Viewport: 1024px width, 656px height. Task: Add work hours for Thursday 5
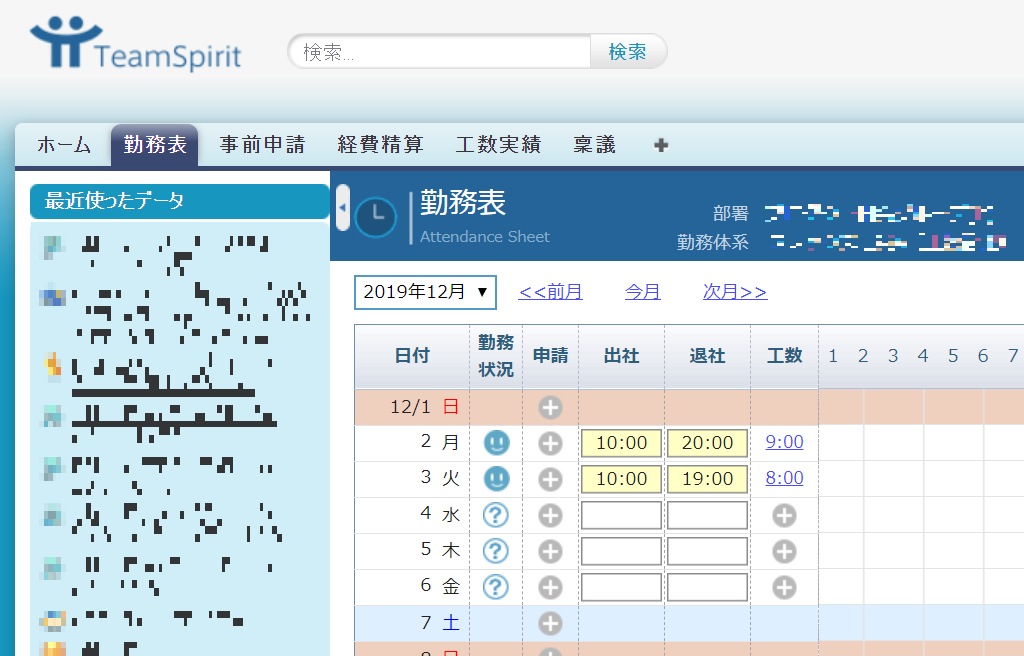tap(784, 551)
